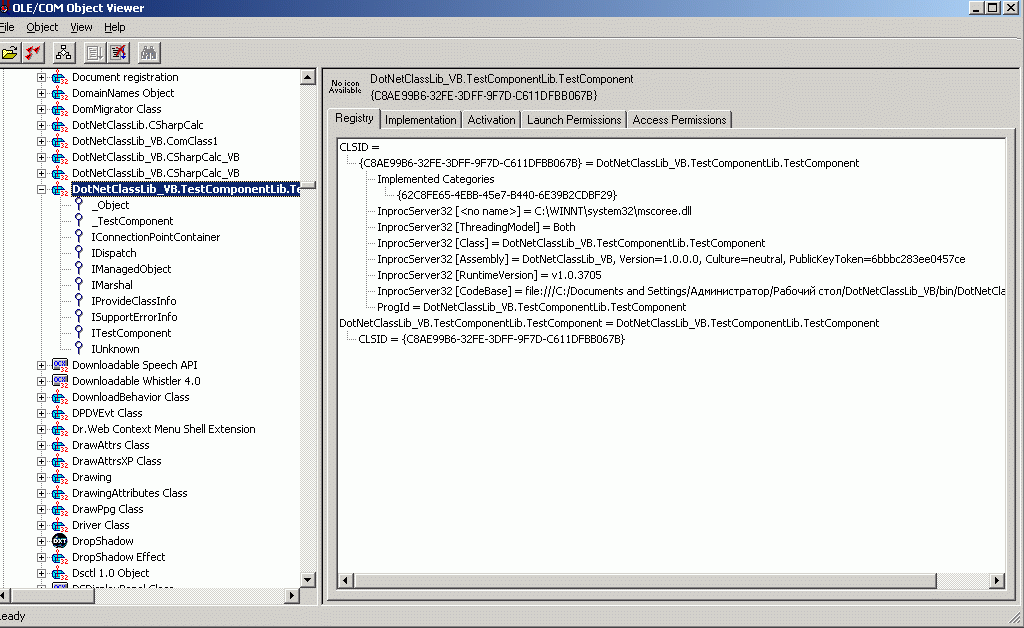The height and width of the screenshot is (628, 1024).
Task: Open the Object menu
Action: (x=42, y=27)
